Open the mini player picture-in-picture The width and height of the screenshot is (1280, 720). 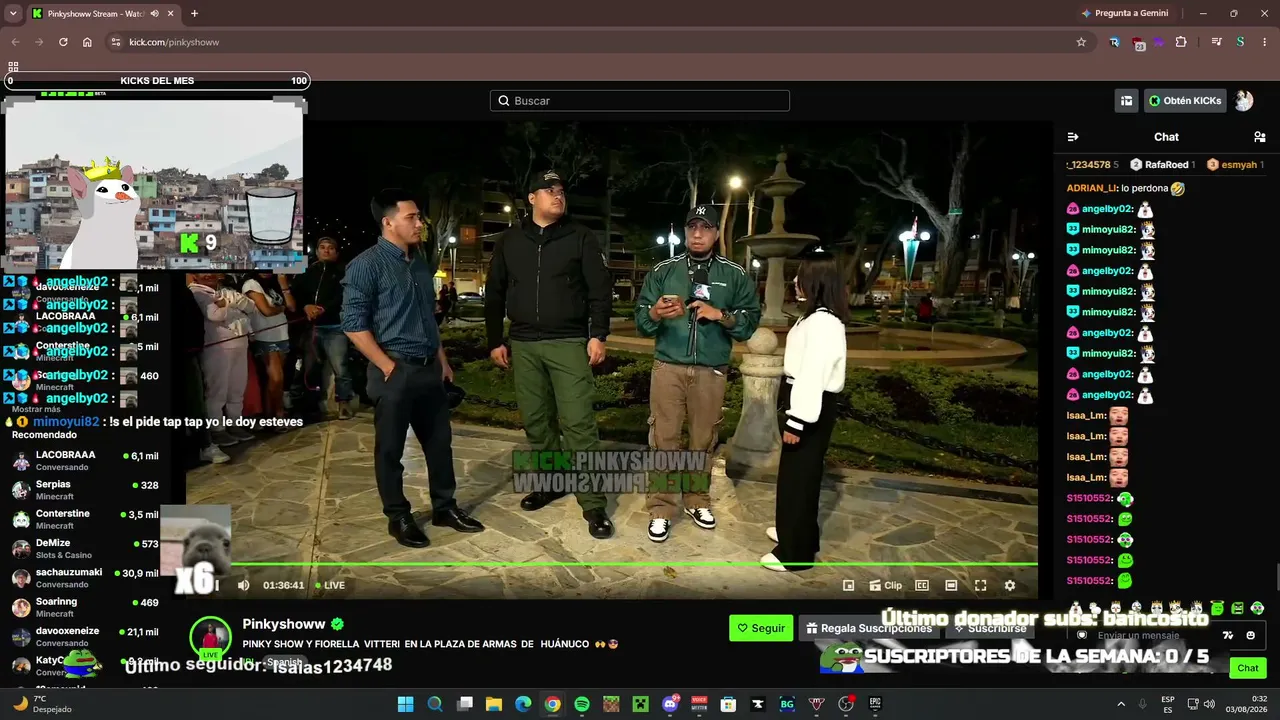coord(848,585)
